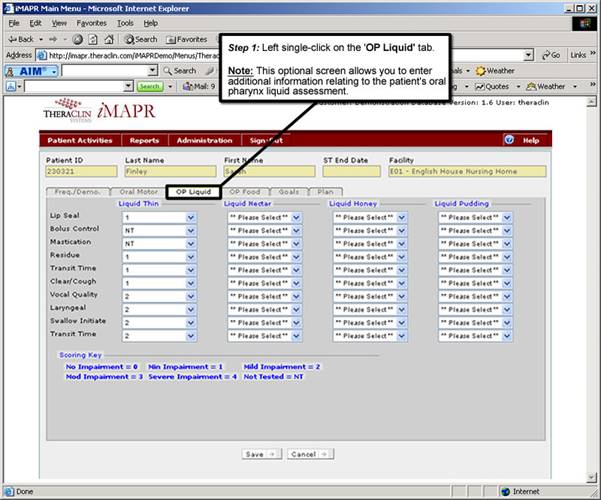Click the Links toolbar label

578,55
